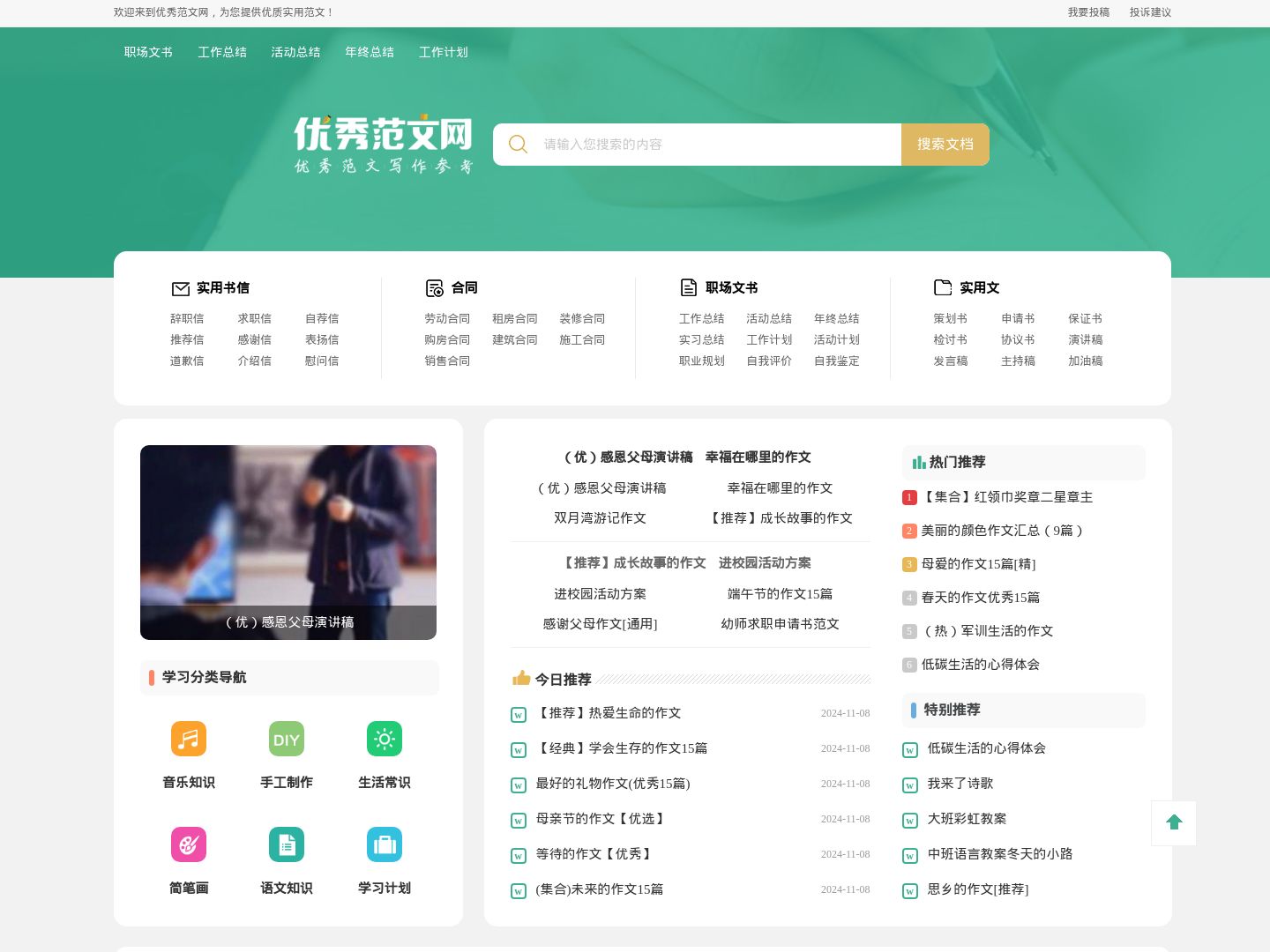Open bold headline 进校园活动方案
Screen dimensions: 1270x952
[x=765, y=563]
